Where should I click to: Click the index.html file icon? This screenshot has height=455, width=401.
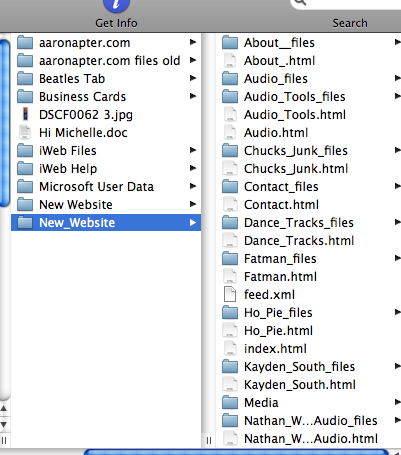coord(230,348)
